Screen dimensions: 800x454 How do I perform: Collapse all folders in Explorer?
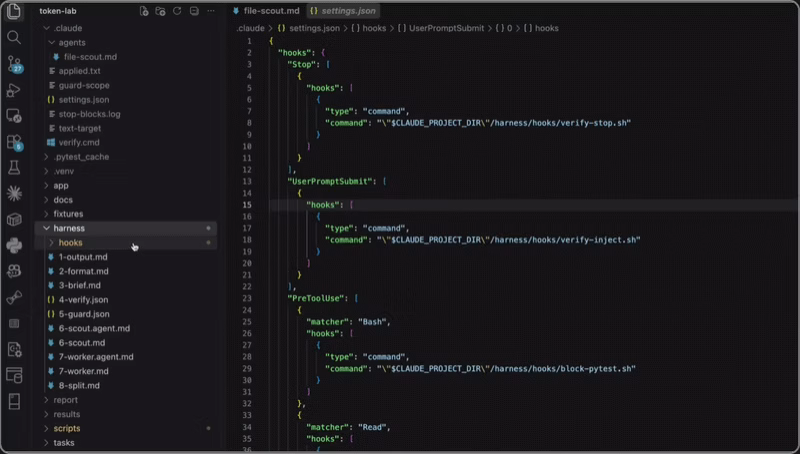194,11
